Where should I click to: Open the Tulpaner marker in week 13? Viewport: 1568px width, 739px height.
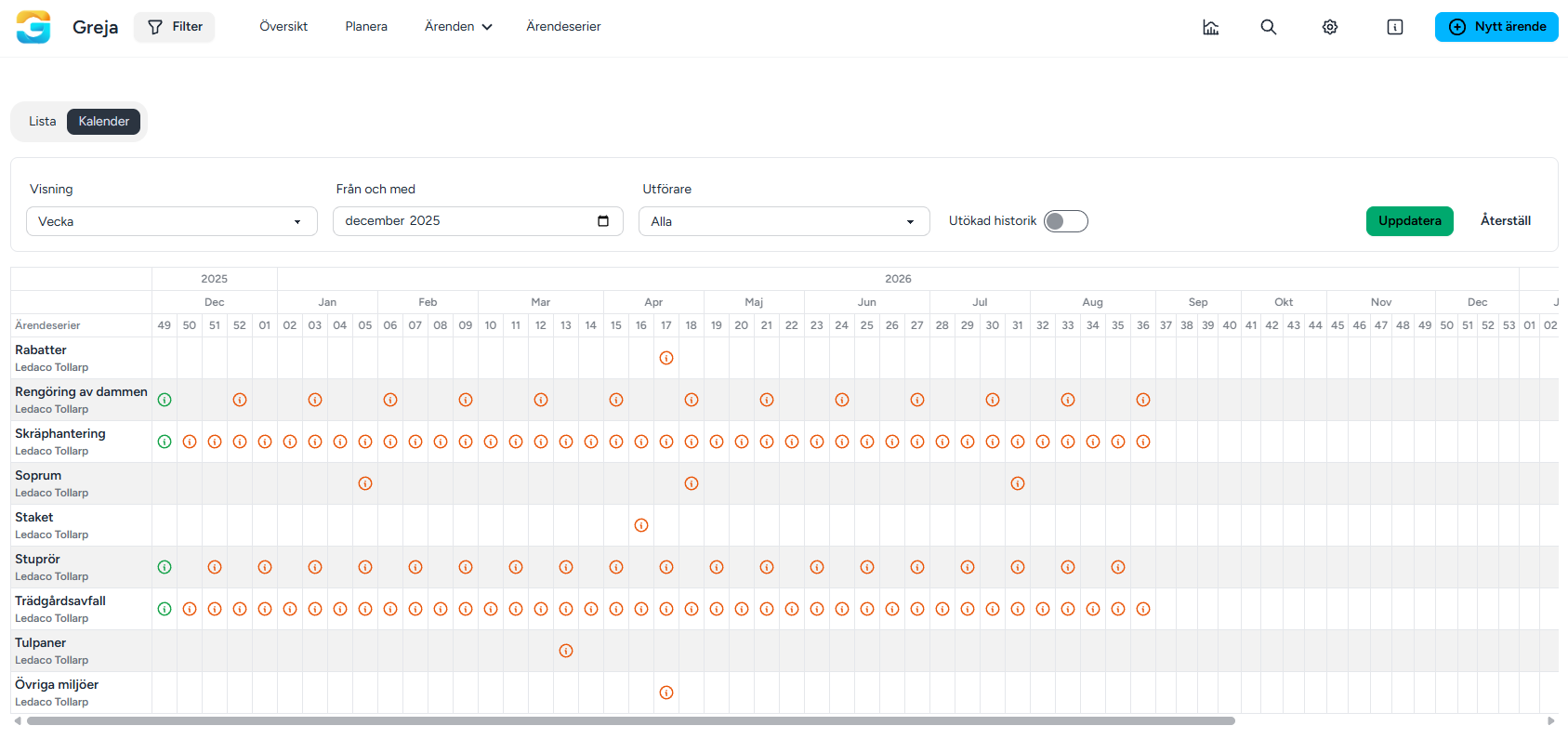click(x=566, y=651)
